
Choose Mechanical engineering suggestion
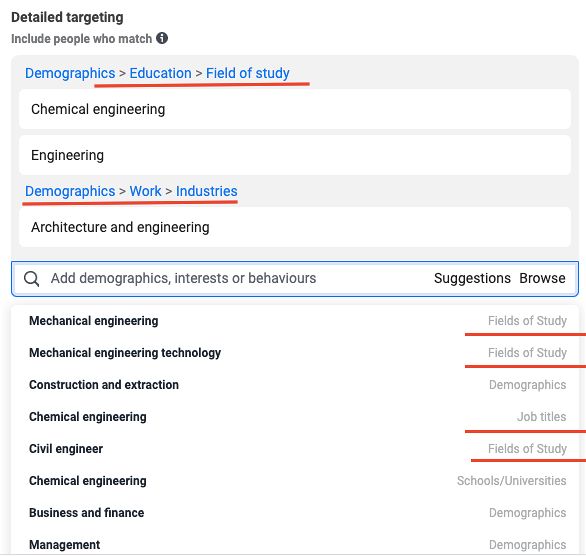point(294,321)
